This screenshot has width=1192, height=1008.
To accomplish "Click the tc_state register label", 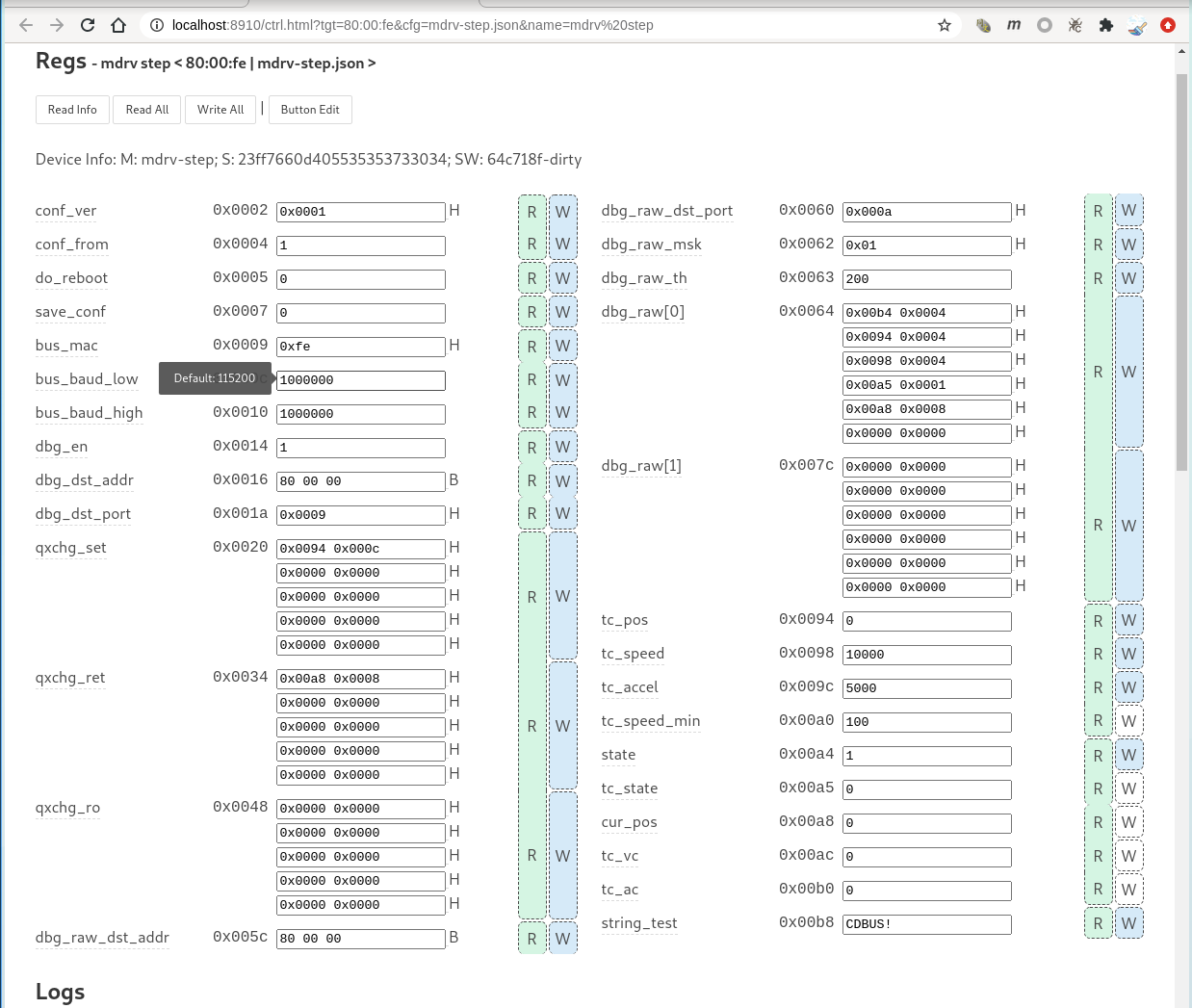I will click(630, 788).
